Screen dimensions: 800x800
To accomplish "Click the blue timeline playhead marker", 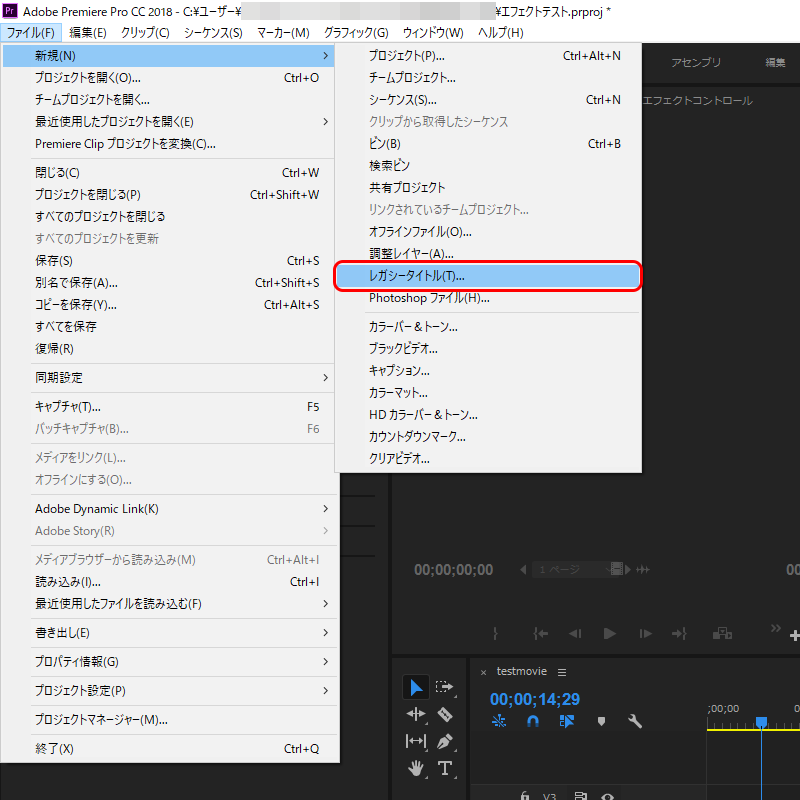I will pos(761,722).
